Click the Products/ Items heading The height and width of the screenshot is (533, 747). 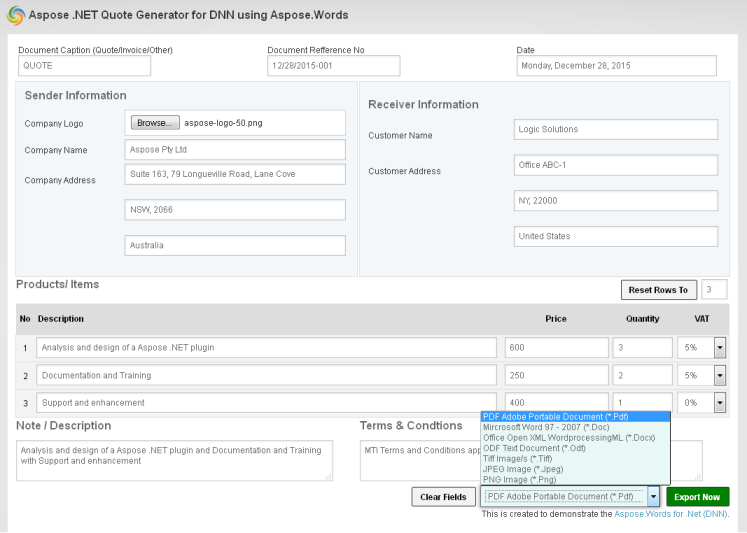[x=58, y=284]
